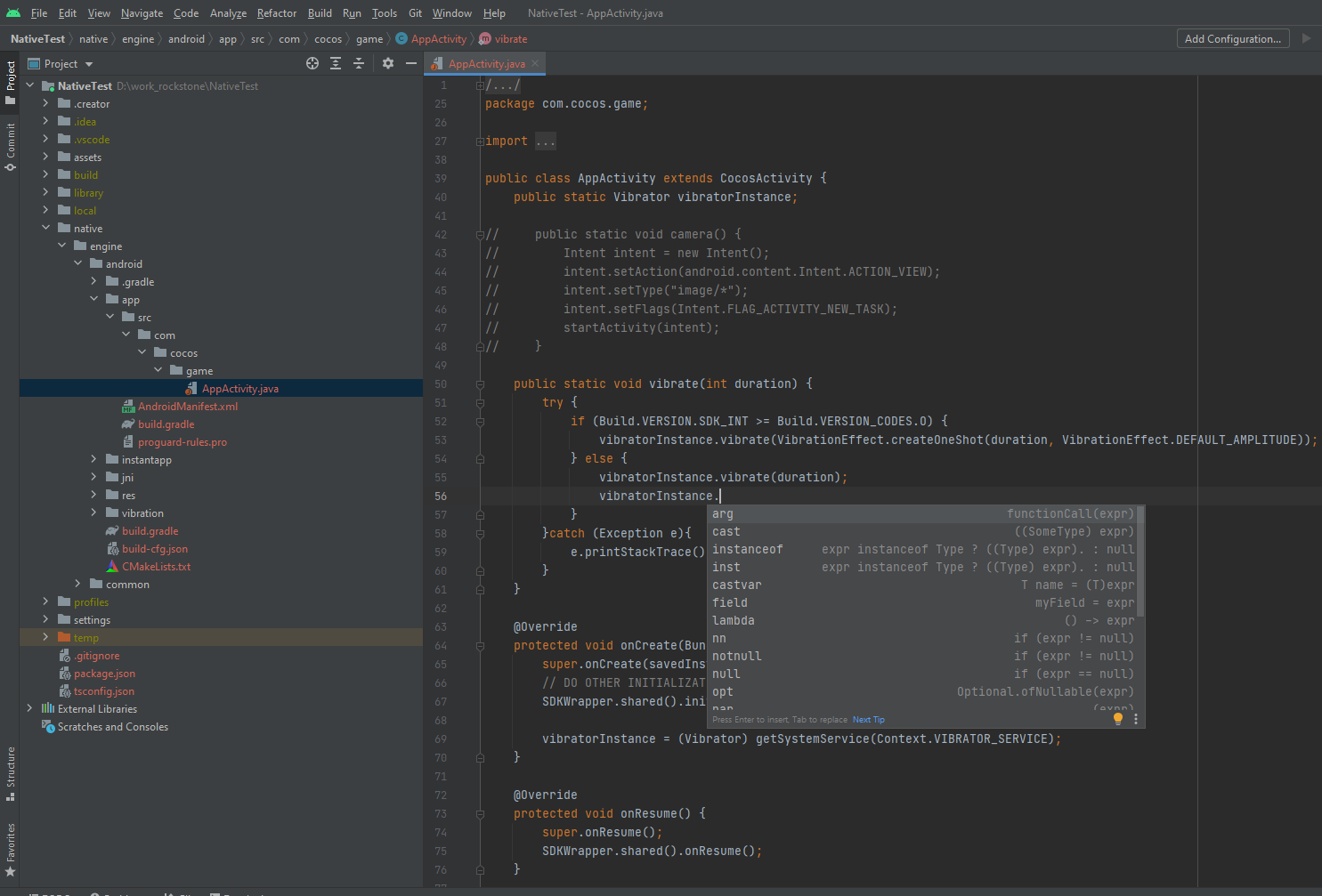Viewport: 1322px width, 896px height.
Task: Select the notnull completion suggestion
Action: click(737, 656)
